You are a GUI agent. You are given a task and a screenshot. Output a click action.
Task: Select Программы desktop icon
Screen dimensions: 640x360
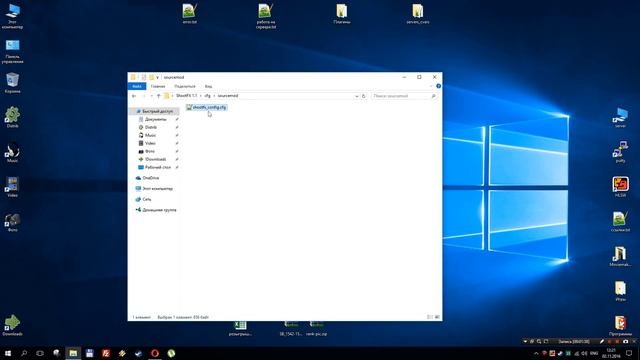coord(620,325)
